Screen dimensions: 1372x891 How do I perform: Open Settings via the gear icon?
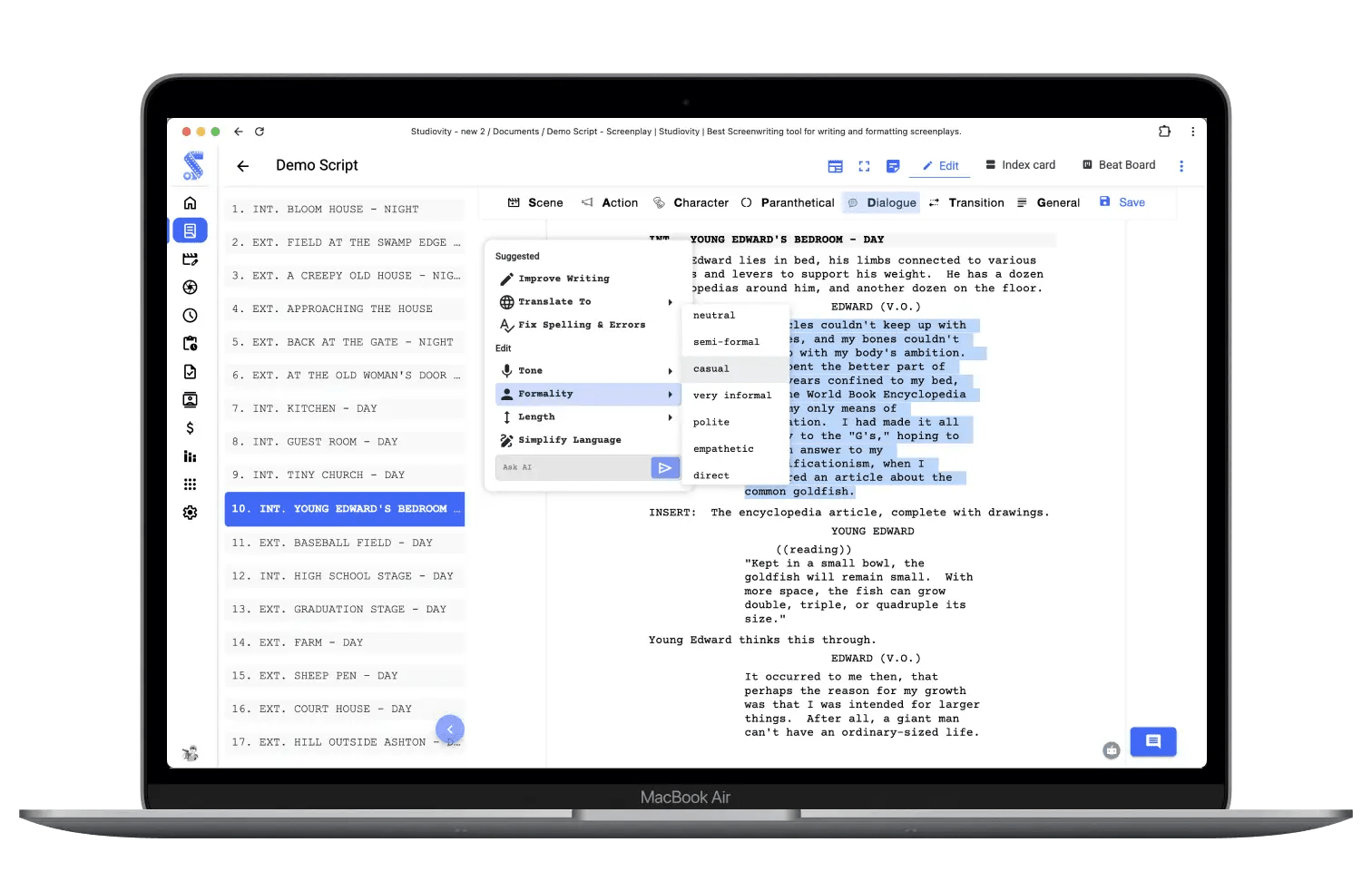pyautogui.click(x=191, y=513)
